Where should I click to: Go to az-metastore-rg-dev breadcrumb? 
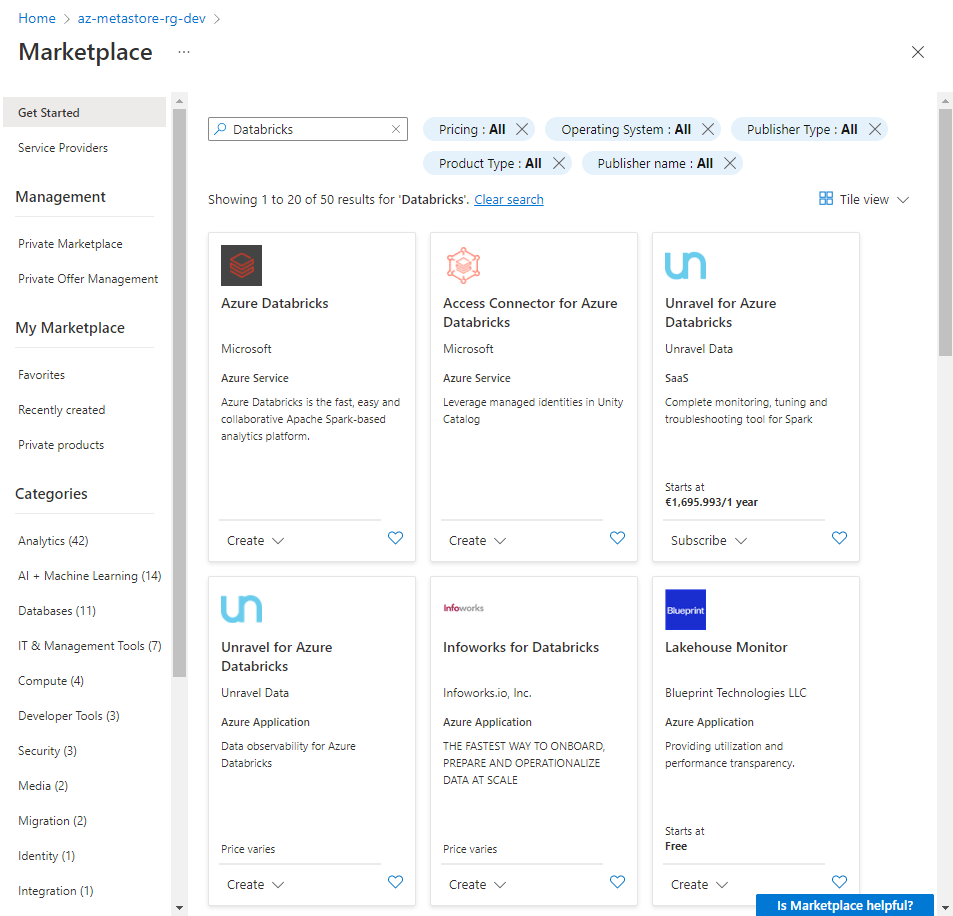click(141, 18)
